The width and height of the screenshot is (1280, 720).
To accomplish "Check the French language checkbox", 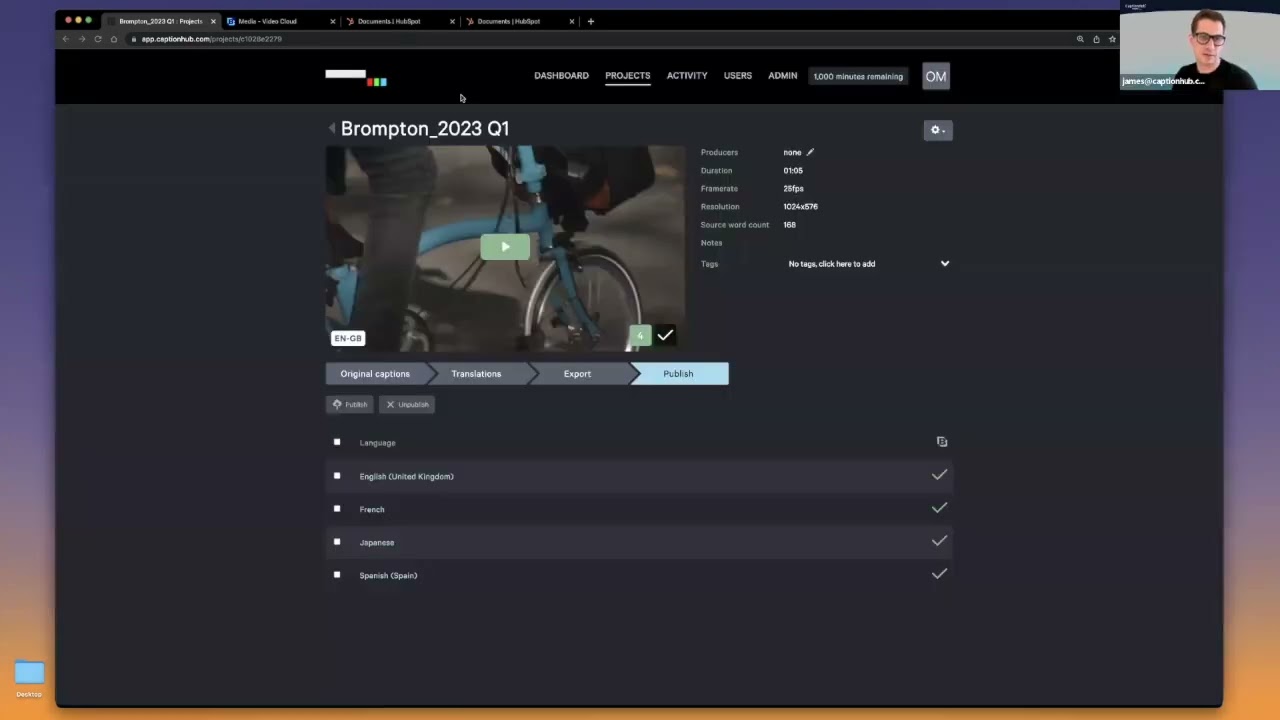I will click(x=337, y=509).
